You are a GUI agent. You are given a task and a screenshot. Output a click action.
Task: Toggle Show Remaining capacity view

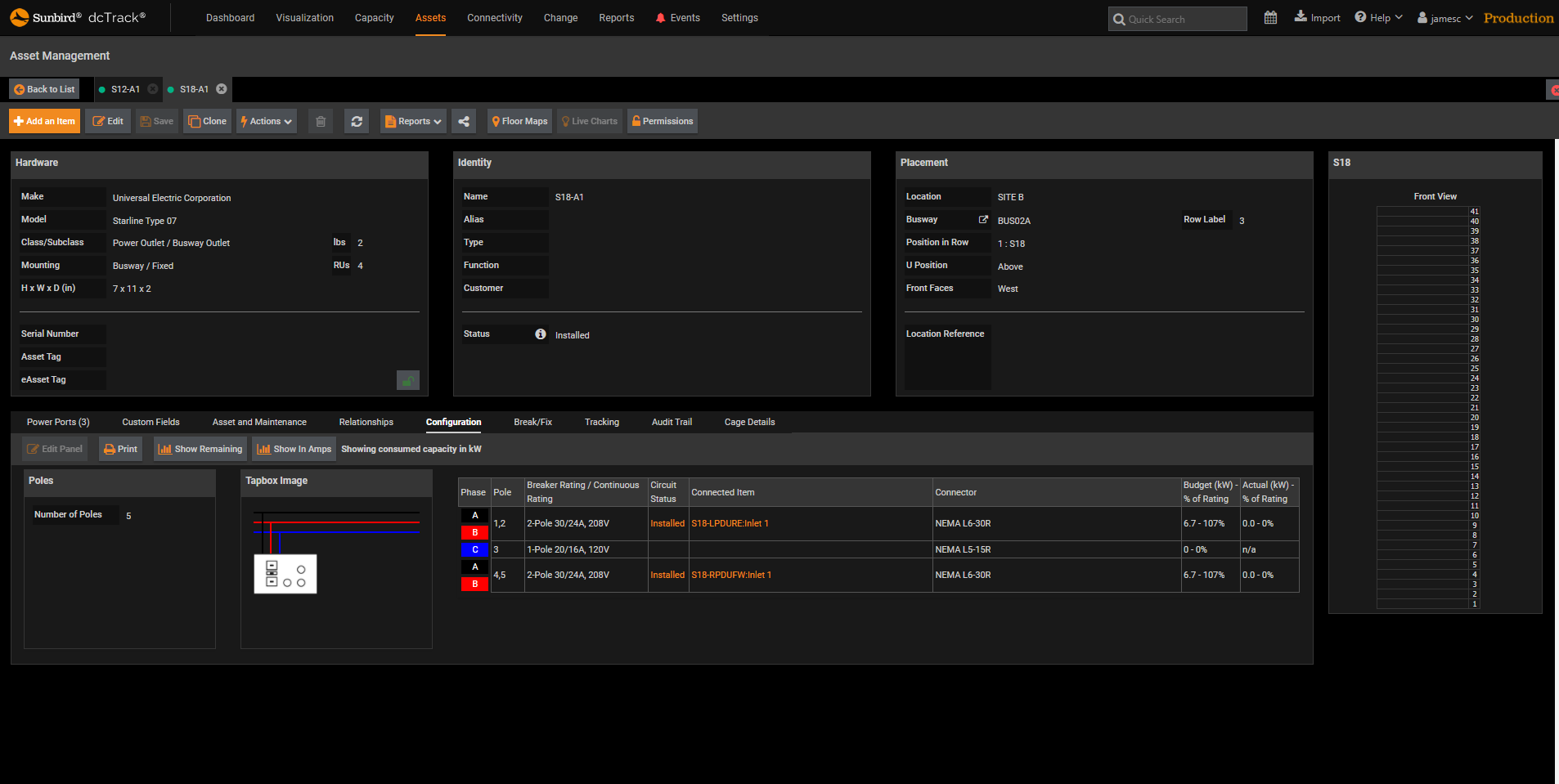(200, 449)
